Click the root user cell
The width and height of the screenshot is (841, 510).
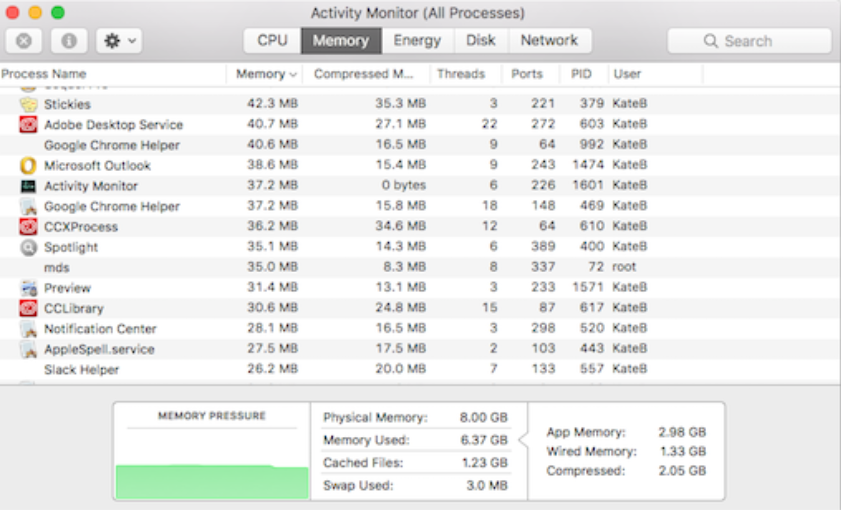tap(624, 267)
